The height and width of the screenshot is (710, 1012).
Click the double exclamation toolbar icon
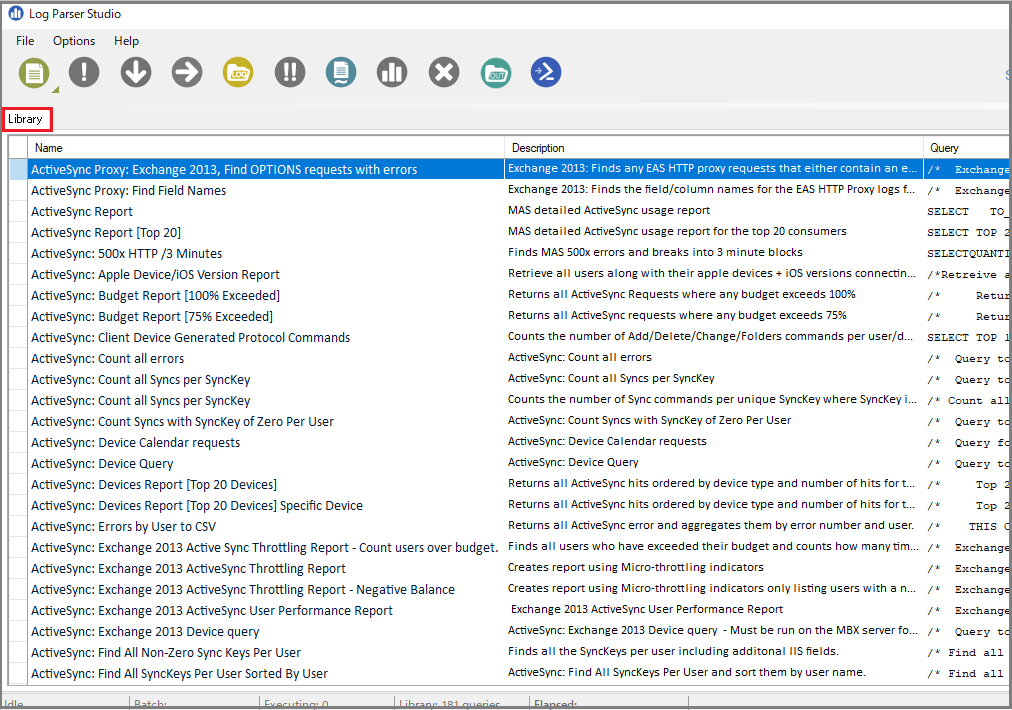coord(290,72)
